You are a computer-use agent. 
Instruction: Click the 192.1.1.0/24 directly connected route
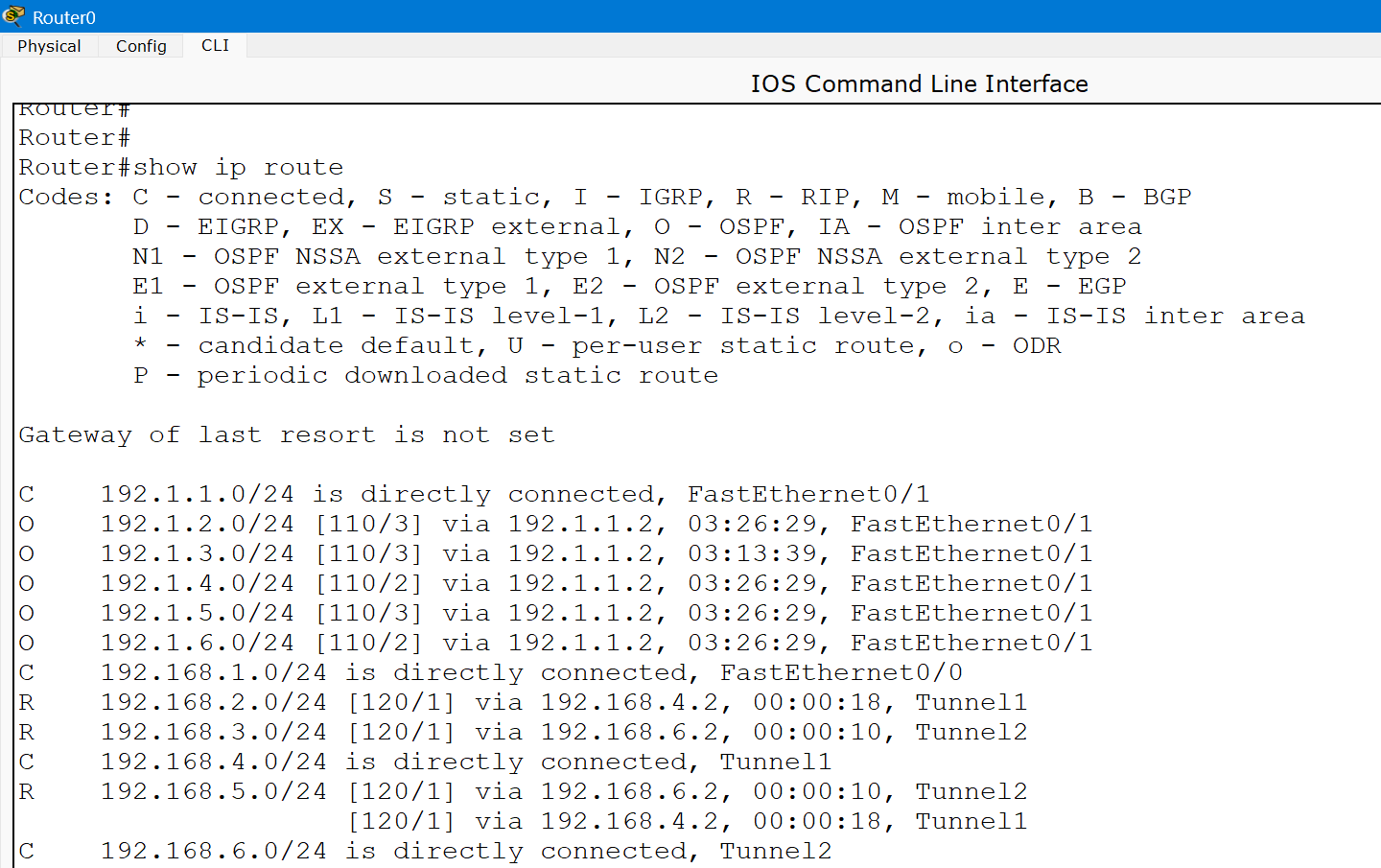475,495
